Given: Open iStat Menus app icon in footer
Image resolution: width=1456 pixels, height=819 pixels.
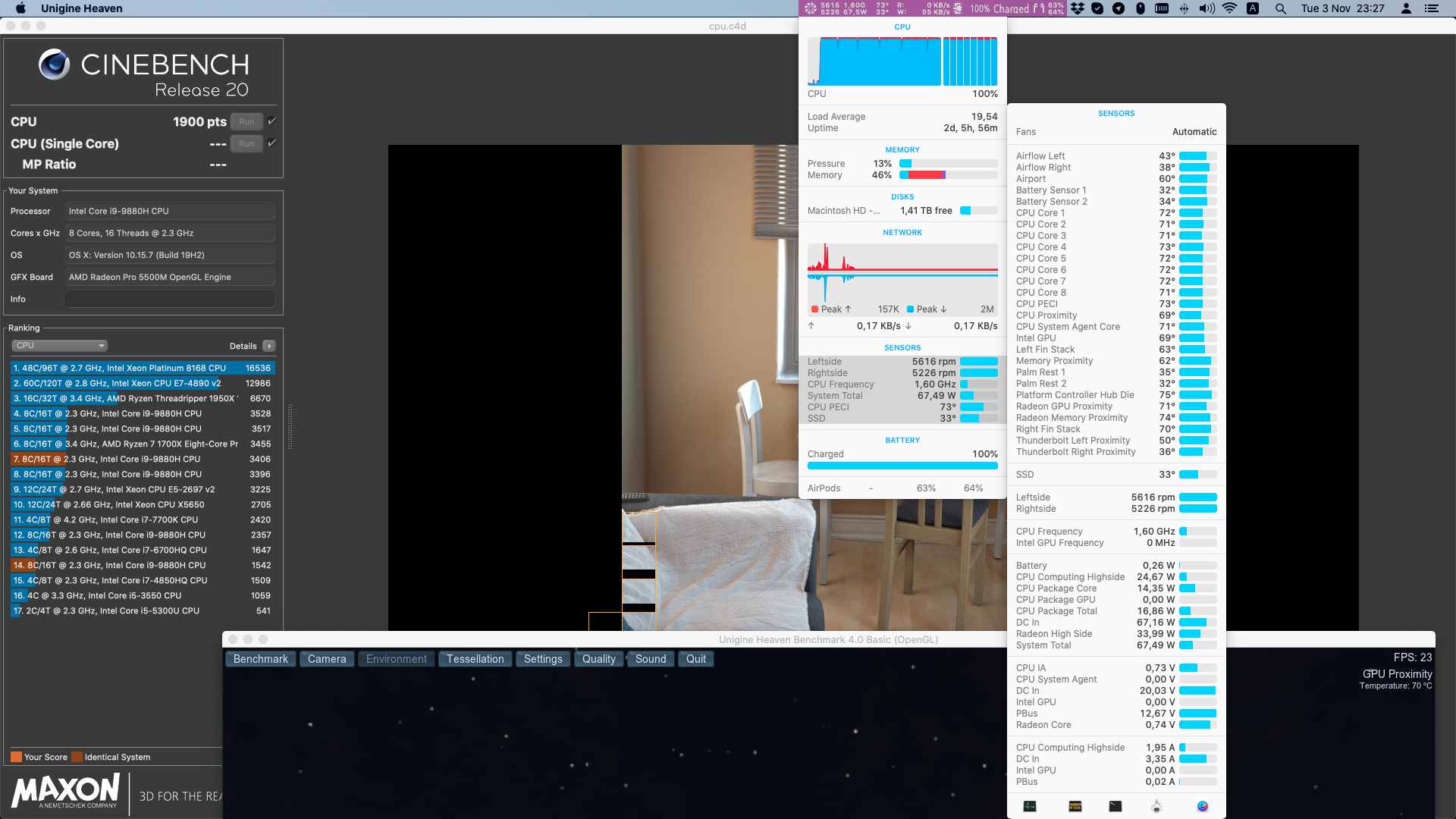Looking at the screenshot, I should [x=1202, y=806].
